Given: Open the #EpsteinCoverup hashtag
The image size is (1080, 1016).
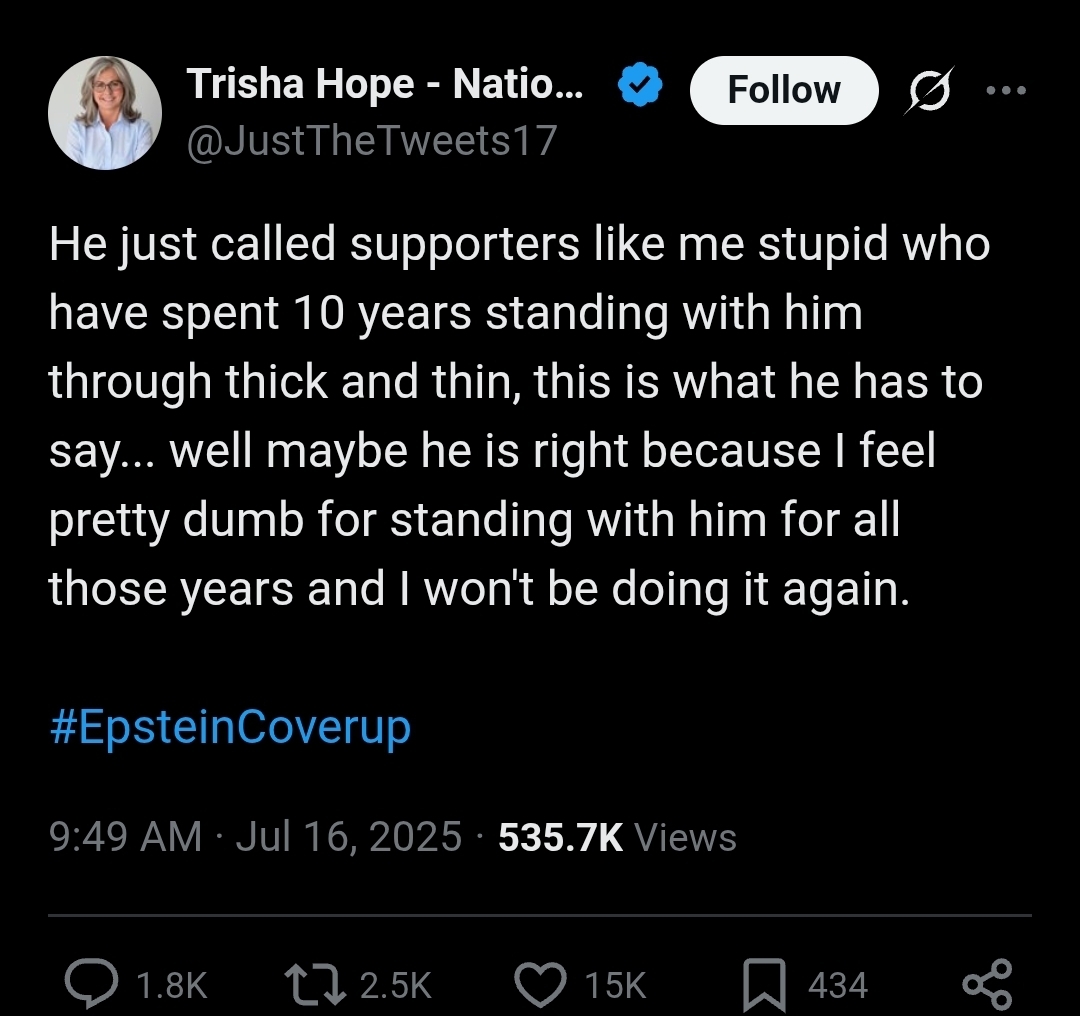Looking at the screenshot, I should click(x=230, y=727).
